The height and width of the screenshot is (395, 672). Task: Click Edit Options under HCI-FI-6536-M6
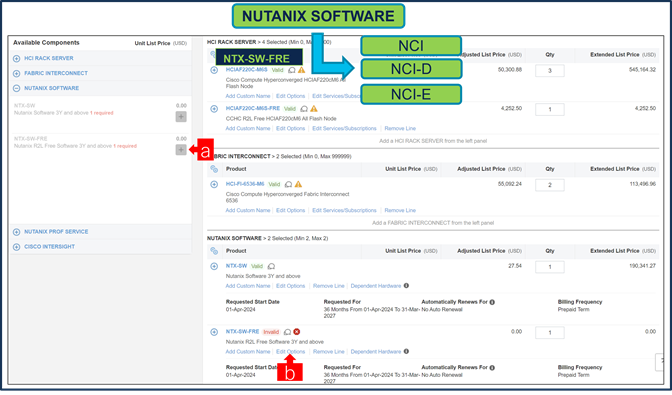click(291, 210)
